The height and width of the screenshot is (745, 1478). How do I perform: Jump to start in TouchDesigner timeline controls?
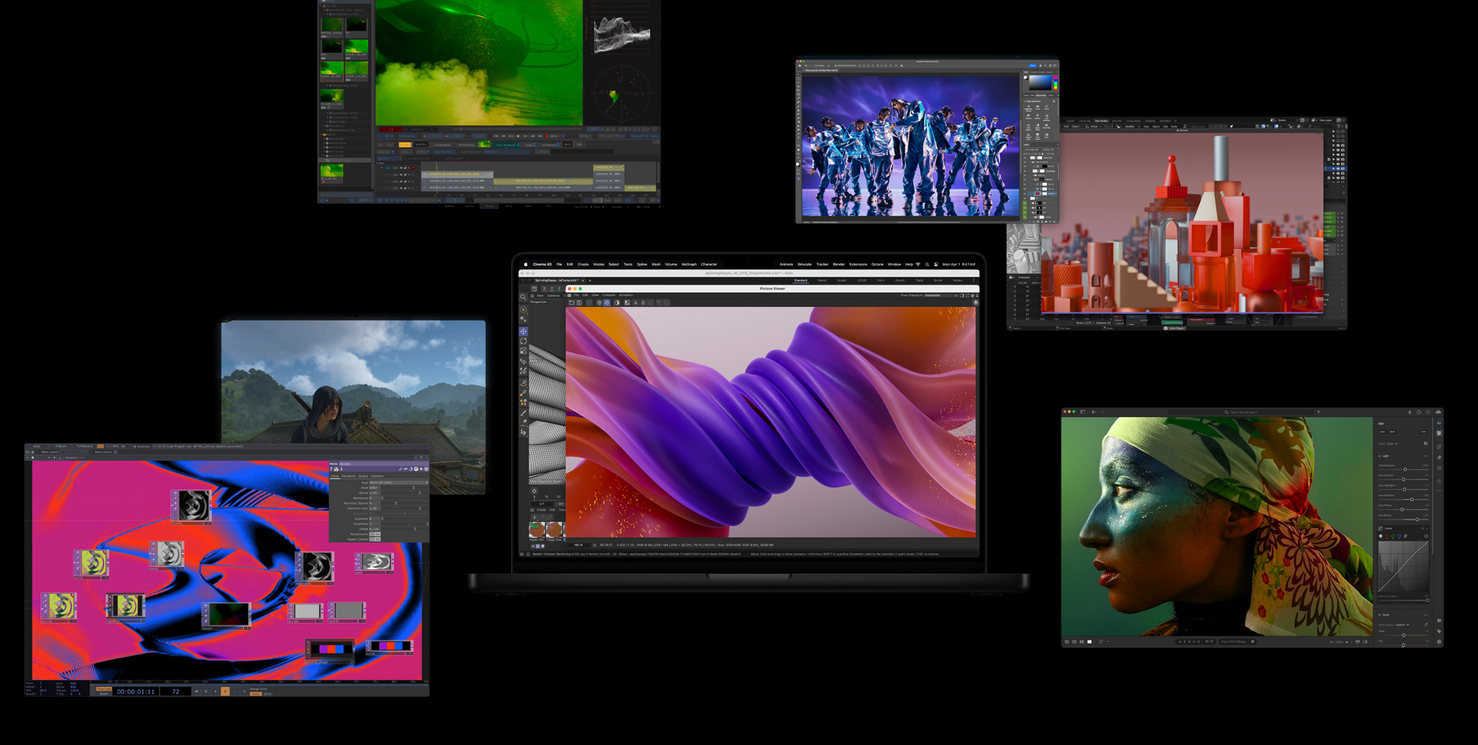[x=196, y=692]
